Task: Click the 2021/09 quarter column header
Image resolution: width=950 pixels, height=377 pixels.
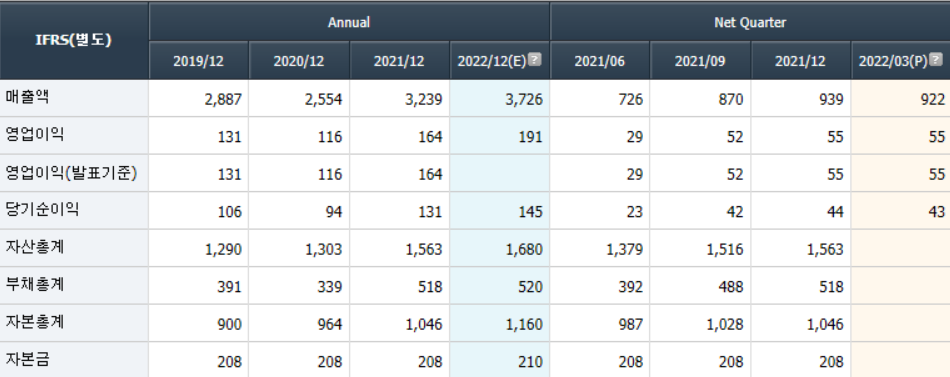Action: tap(700, 61)
